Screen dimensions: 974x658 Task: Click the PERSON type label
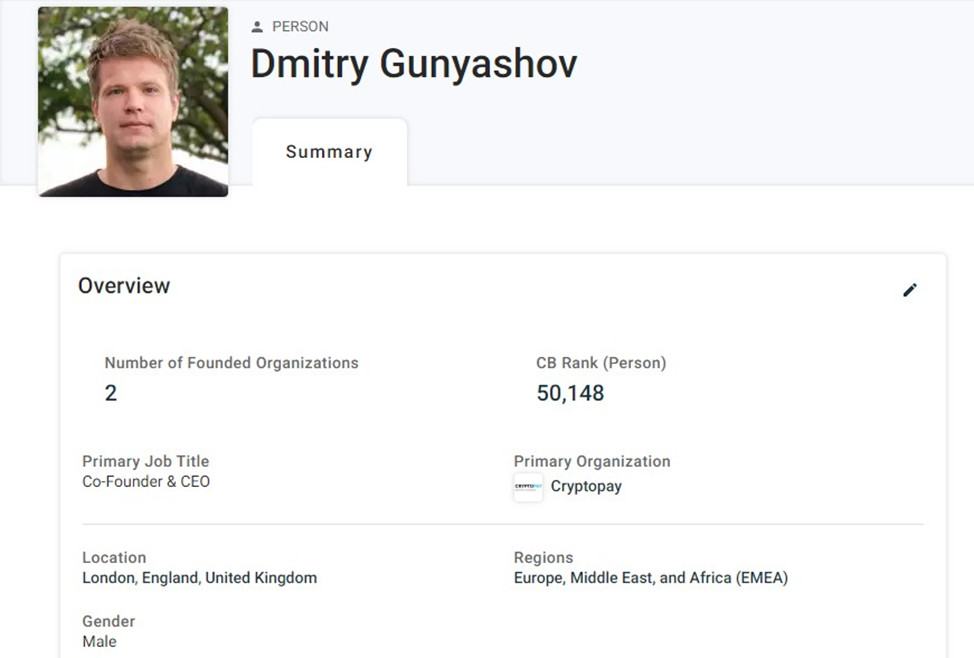pyautogui.click(x=300, y=27)
